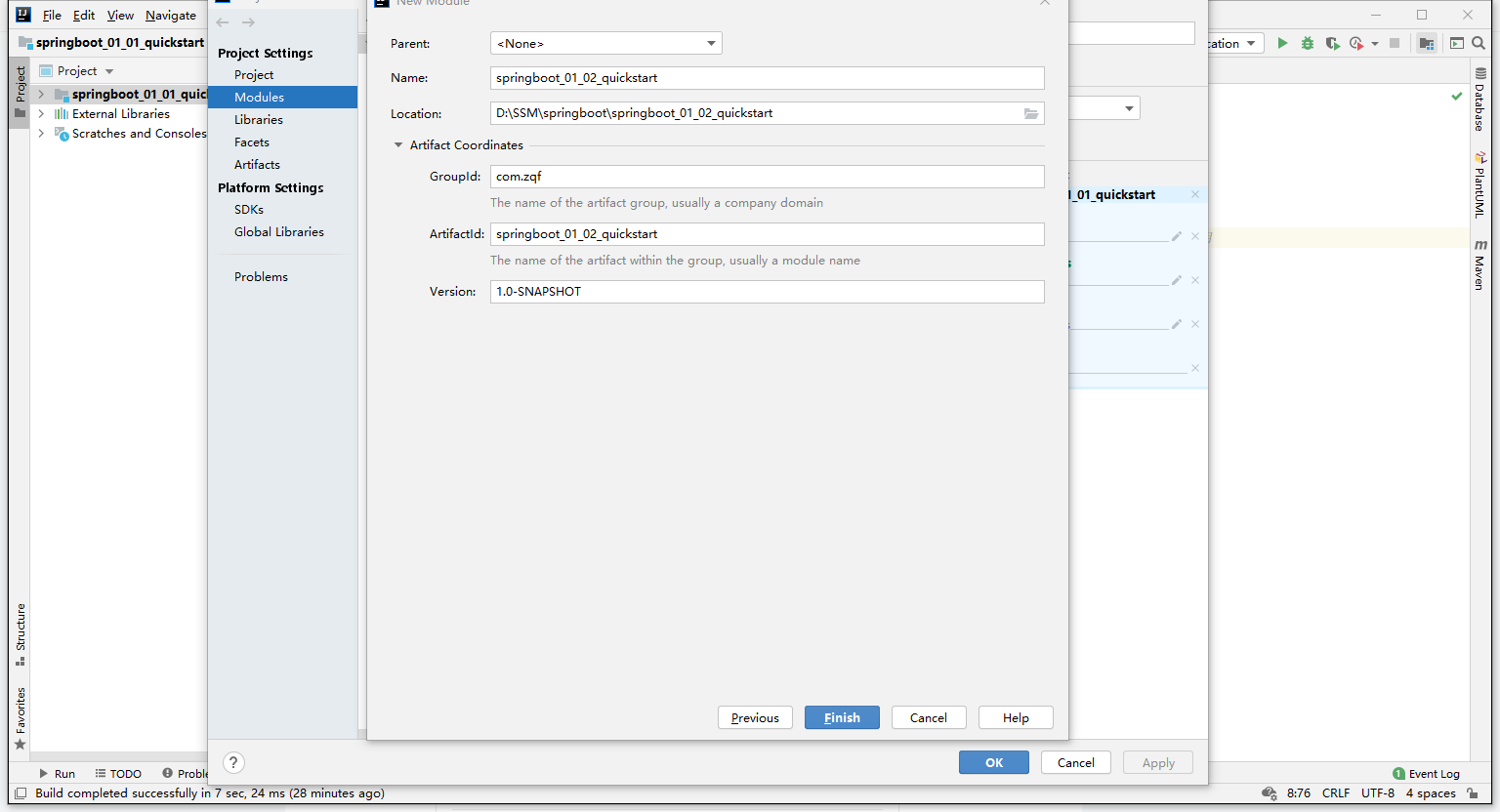Click the browse folder icon in Location field
1500x812 pixels.
[1031, 113]
